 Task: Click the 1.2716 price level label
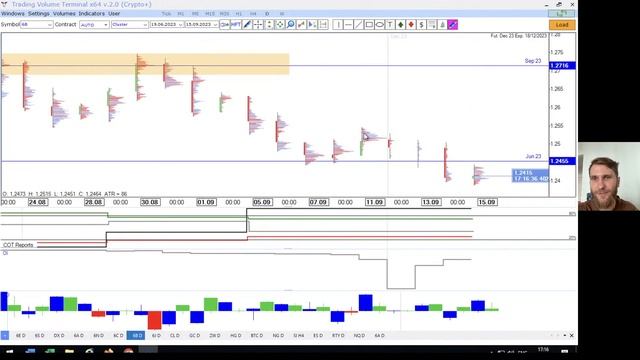[x=562, y=65]
